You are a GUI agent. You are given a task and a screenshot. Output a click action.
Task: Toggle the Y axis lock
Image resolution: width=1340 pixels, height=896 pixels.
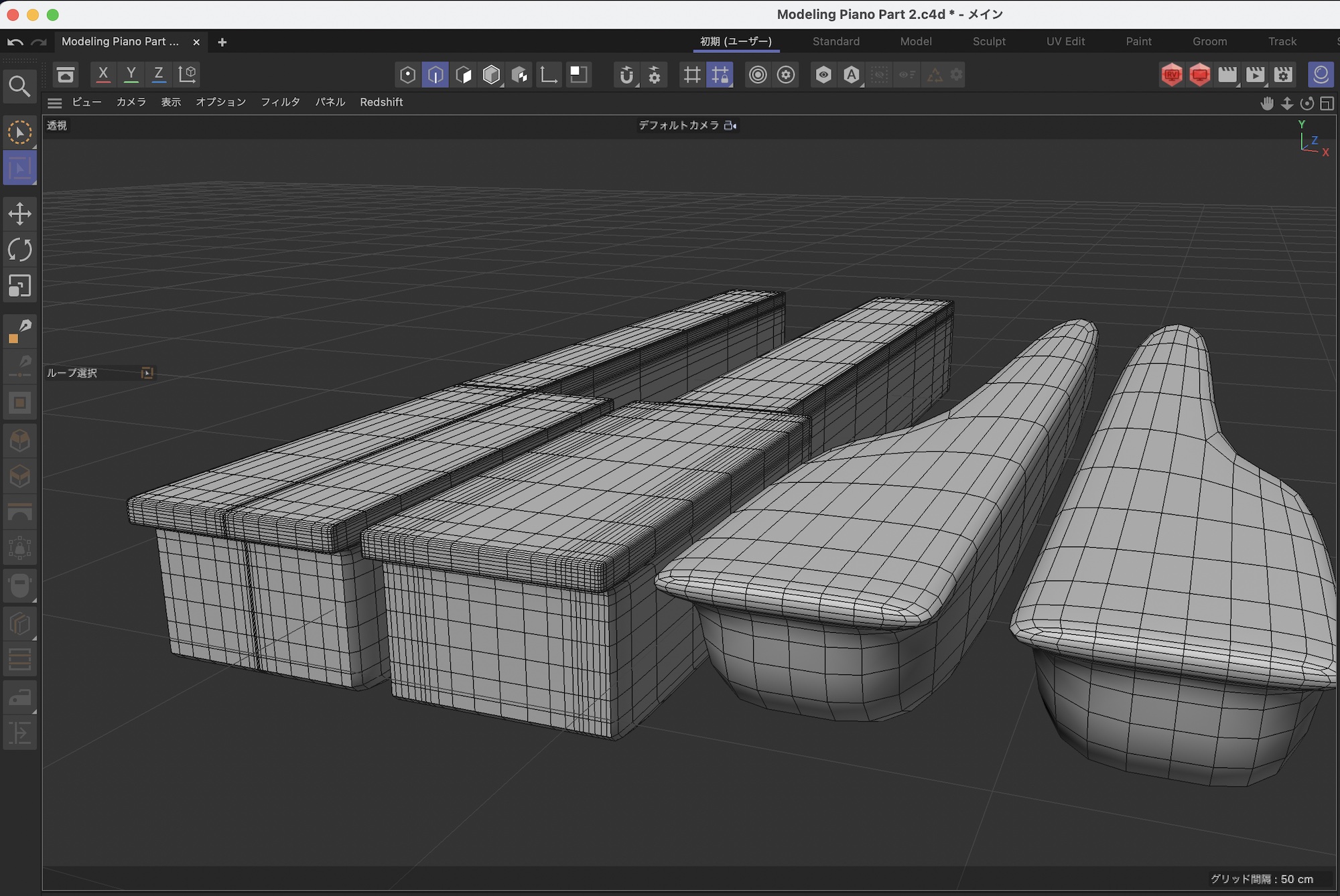[131, 74]
